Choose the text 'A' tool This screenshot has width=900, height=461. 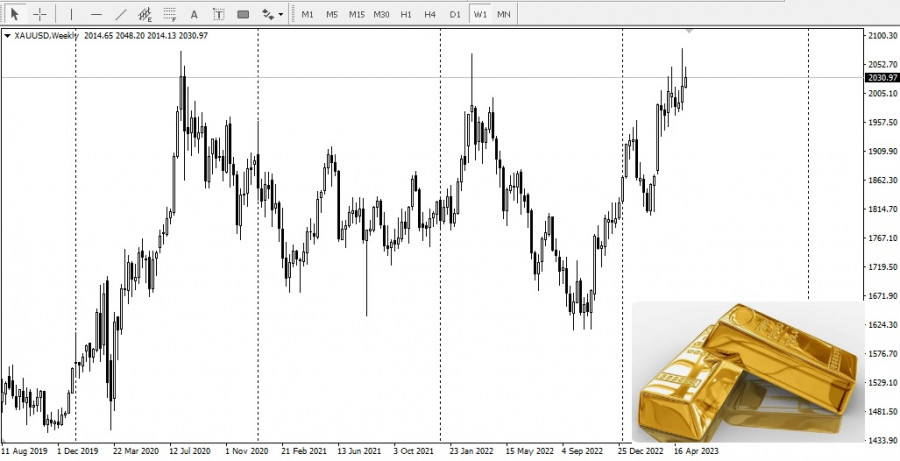tap(194, 14)
